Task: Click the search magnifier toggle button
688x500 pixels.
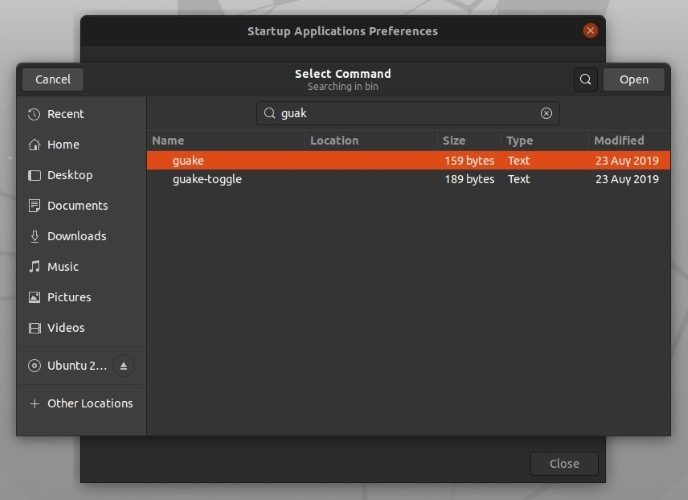Action: (x=586, y=80)
